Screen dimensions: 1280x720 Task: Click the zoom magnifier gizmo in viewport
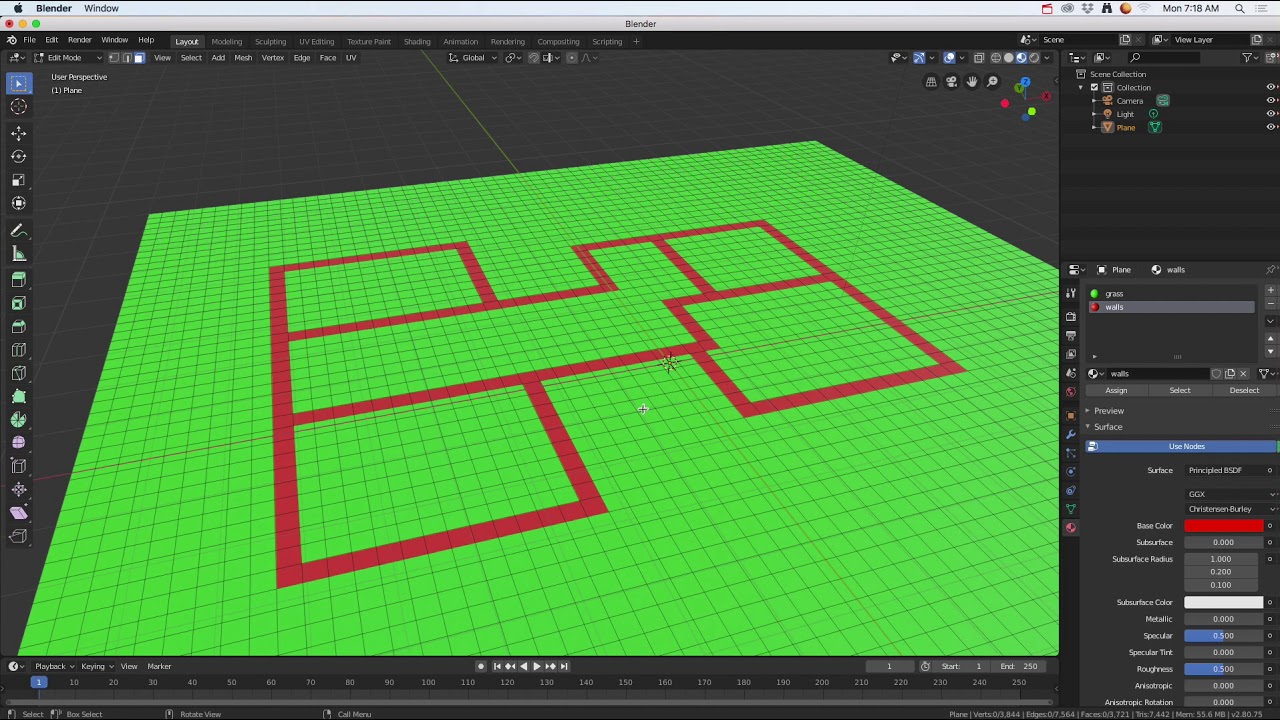coord(992,82)
